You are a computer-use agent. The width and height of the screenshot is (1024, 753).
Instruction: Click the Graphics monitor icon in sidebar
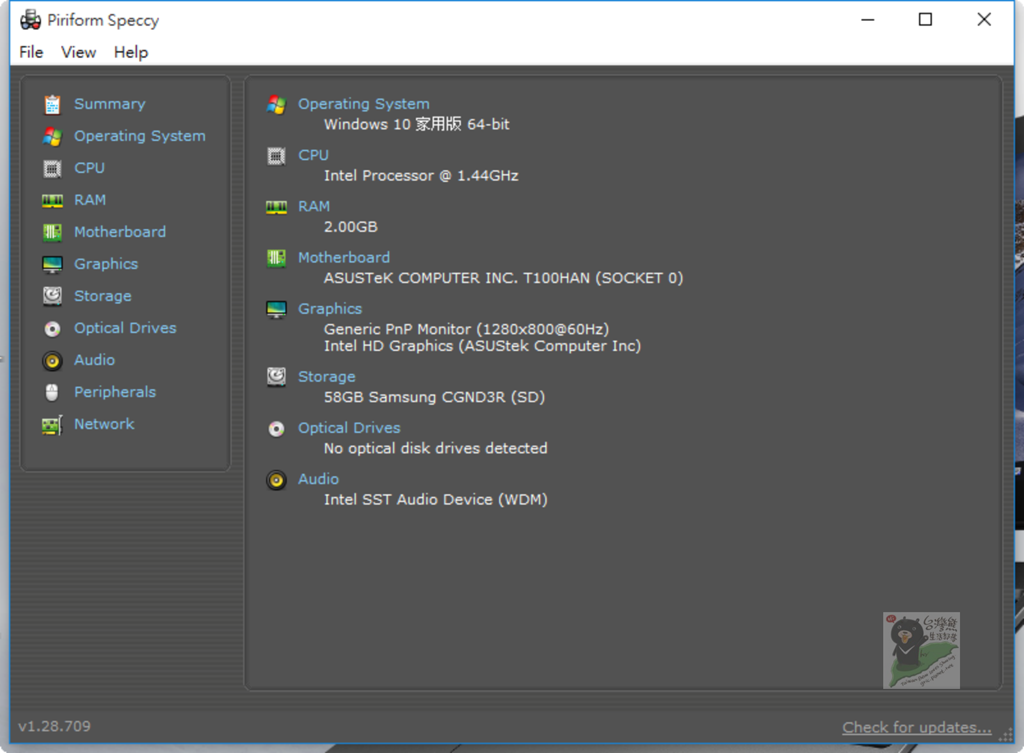pyautogui.click(x=52, y=264)
